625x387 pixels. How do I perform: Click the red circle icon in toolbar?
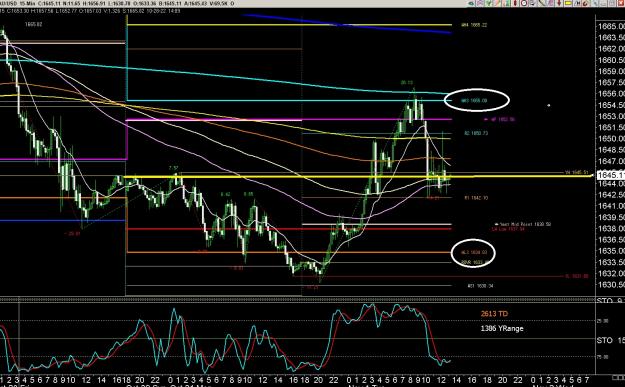pos(524,3)
